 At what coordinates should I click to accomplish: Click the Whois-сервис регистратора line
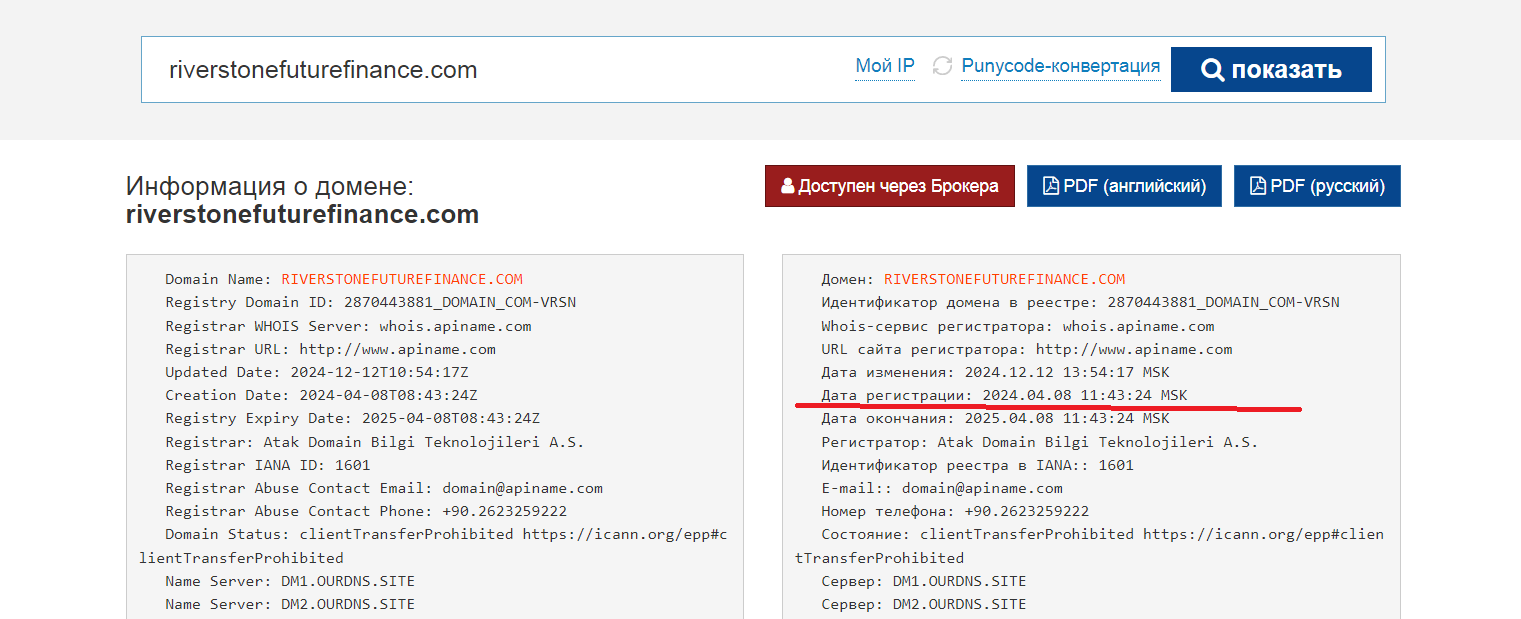point(1018,326)
